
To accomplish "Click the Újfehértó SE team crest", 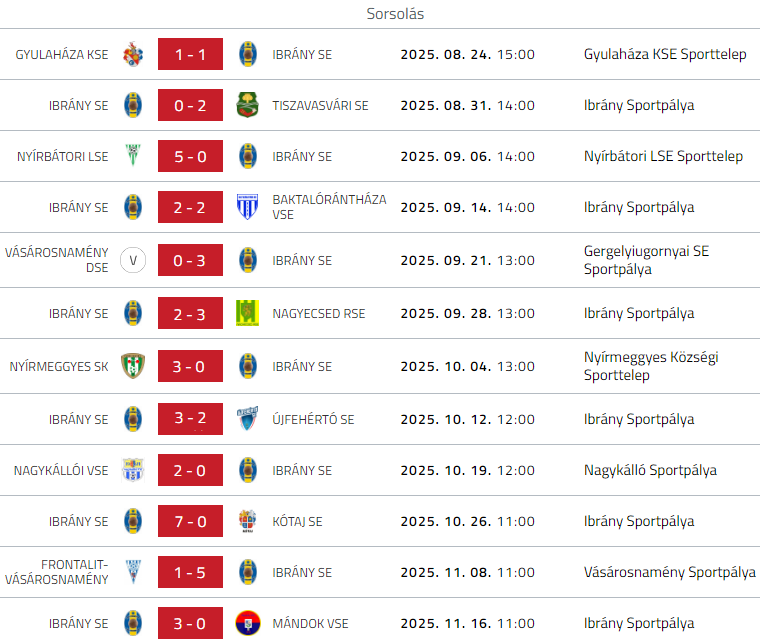I will point(248,419).
